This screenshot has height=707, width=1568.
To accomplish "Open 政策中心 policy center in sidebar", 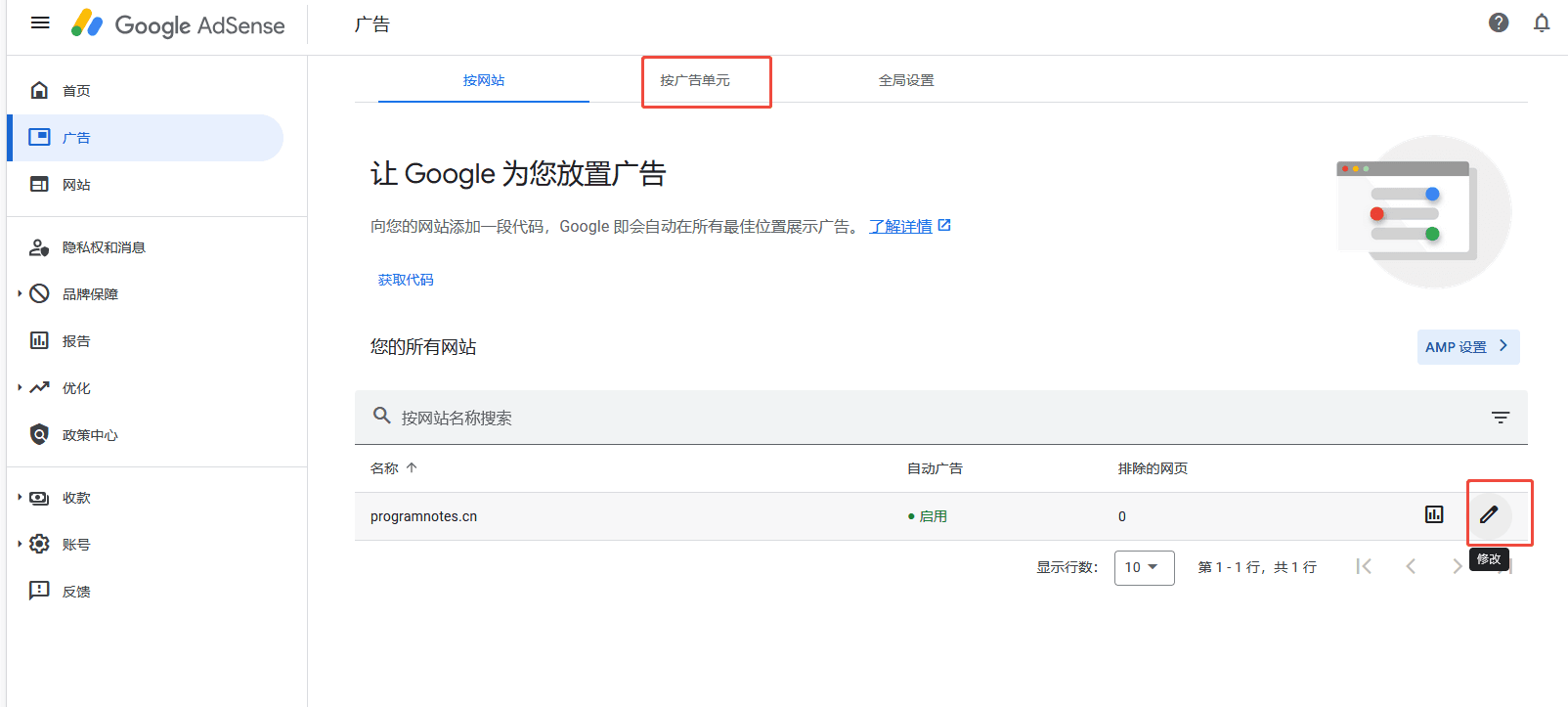I will pos(89,435).
